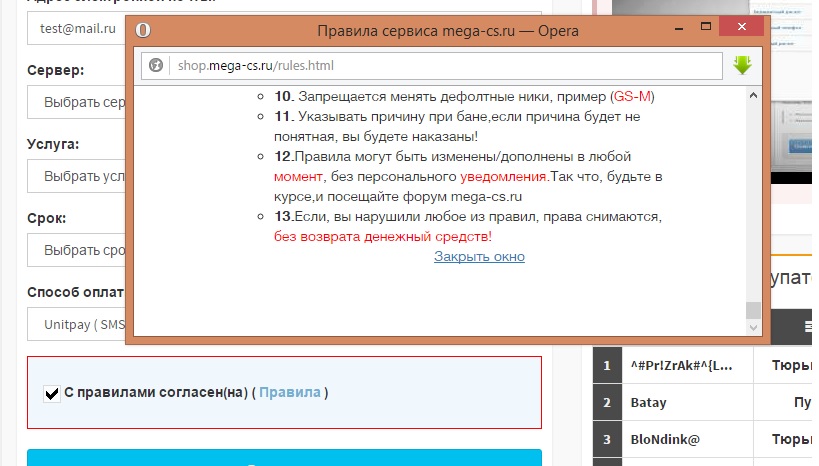This screenshot has width=819, height=466.
Task: Minimize the Opera rules popup window
Action: (678, 27)
